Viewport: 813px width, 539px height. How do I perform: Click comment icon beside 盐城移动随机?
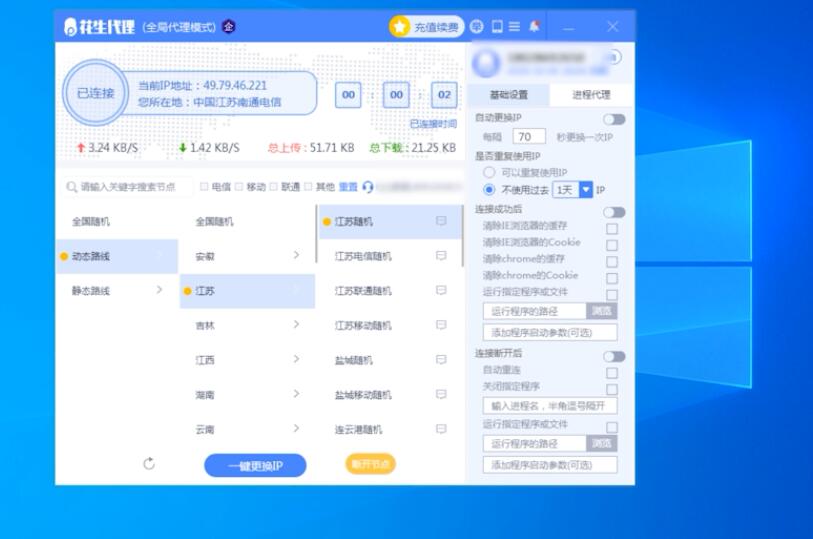pos(441,394)
